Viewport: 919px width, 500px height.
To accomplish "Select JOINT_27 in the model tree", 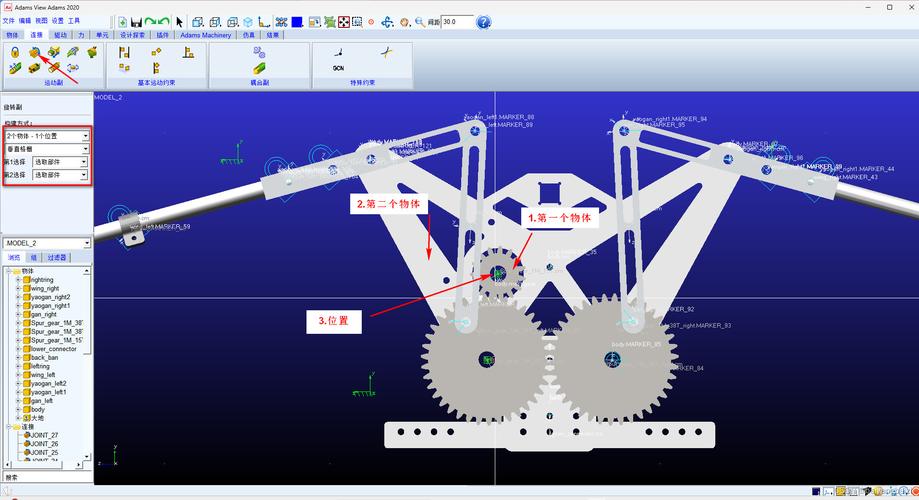I will pyautogui.click(x=43, y=435).
